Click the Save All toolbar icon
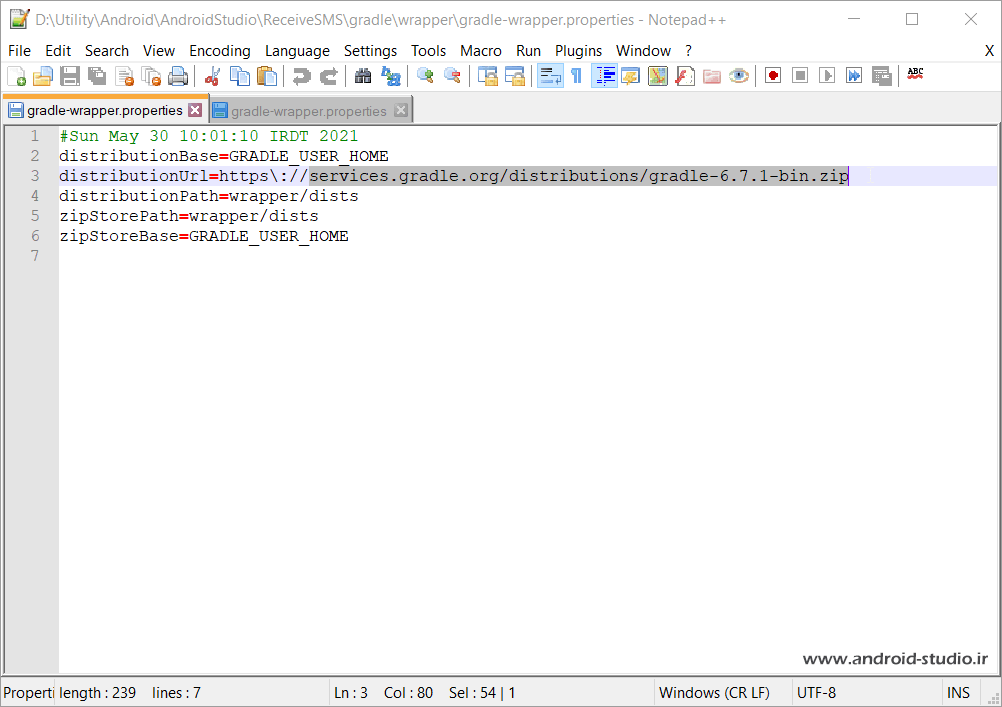This screenshot has height=707, width=1002. [x=96, y=75]
